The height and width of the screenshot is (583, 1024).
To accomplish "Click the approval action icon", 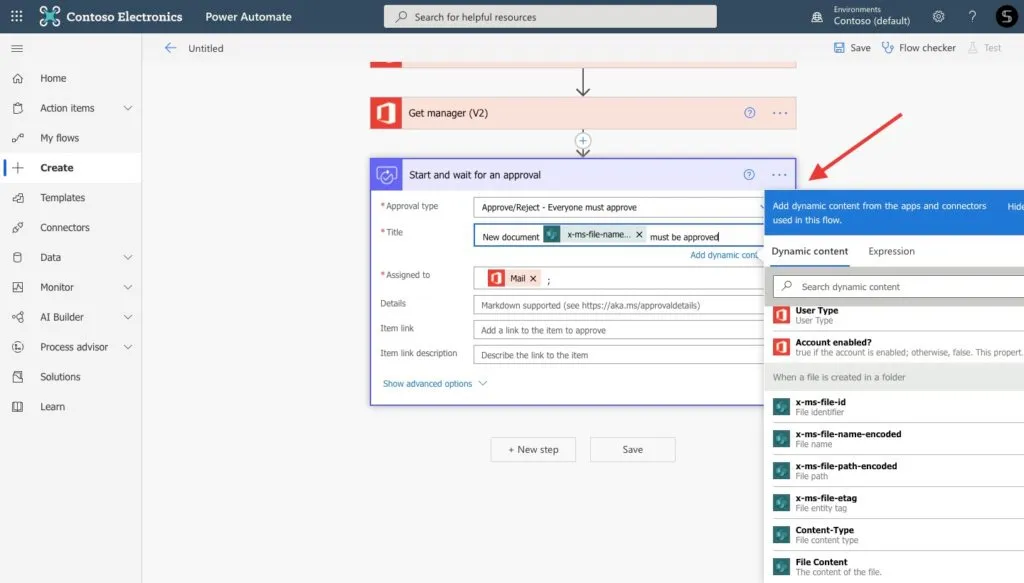I will 387,175.
